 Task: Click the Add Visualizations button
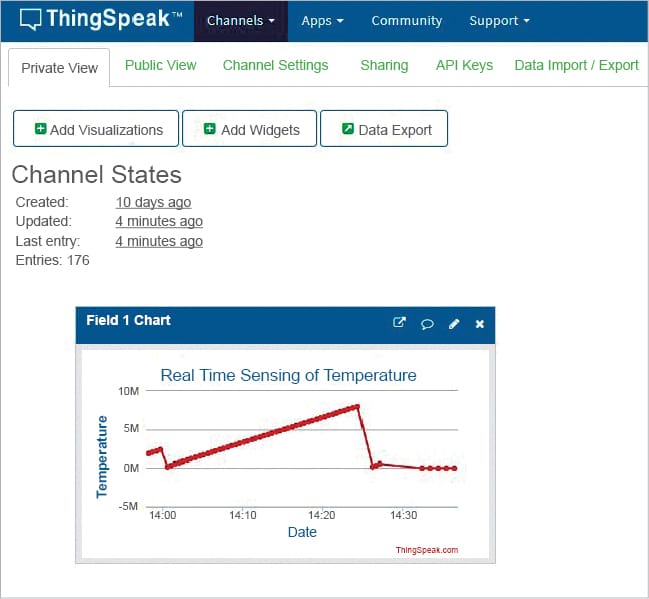(96, 129)
